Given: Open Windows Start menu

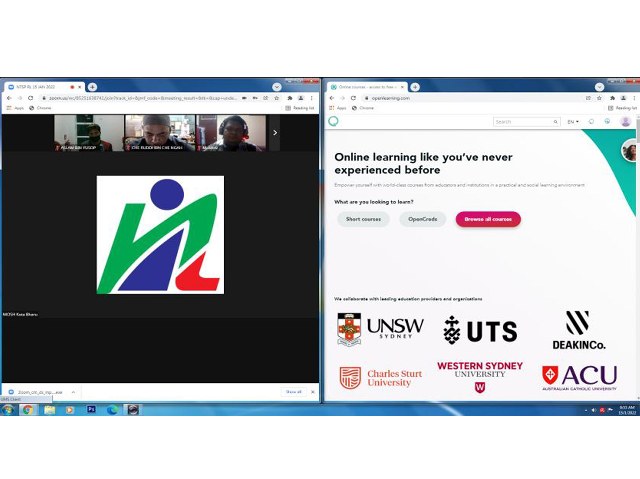Looking at the screenshot, I should tap(8, 410).
